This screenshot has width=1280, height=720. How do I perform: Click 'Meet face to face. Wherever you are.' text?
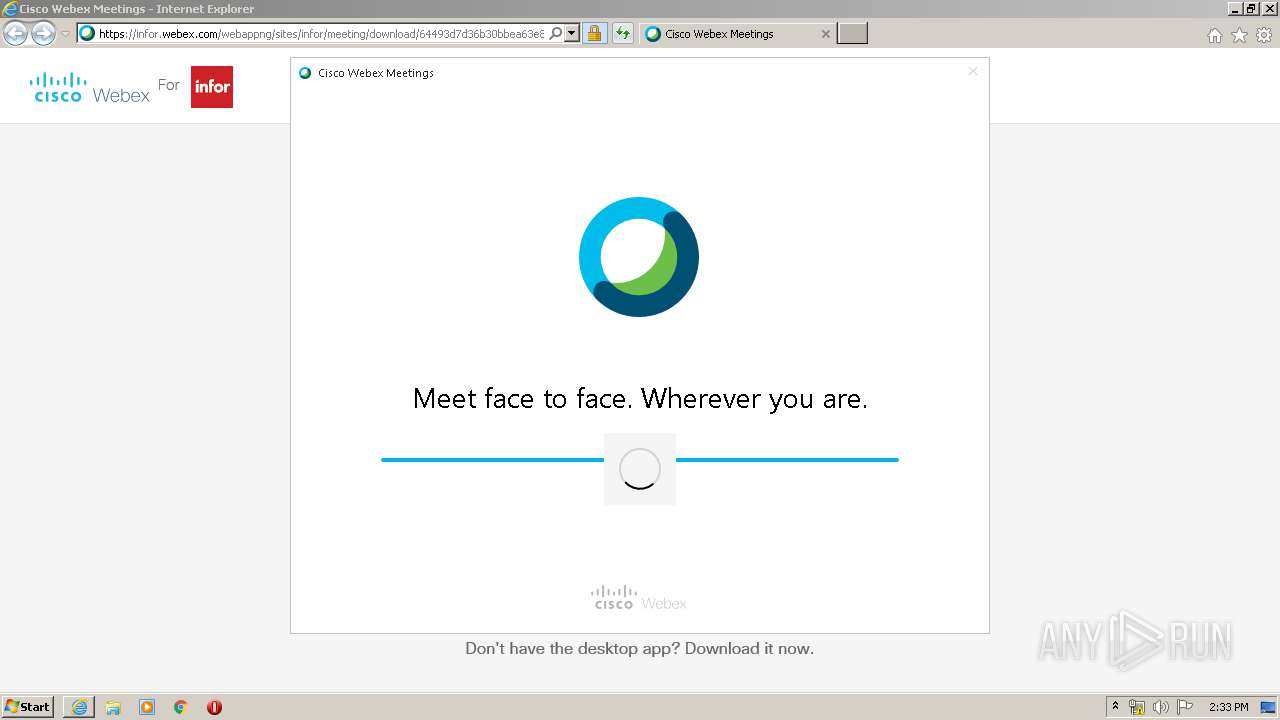[x=640, y=399]
